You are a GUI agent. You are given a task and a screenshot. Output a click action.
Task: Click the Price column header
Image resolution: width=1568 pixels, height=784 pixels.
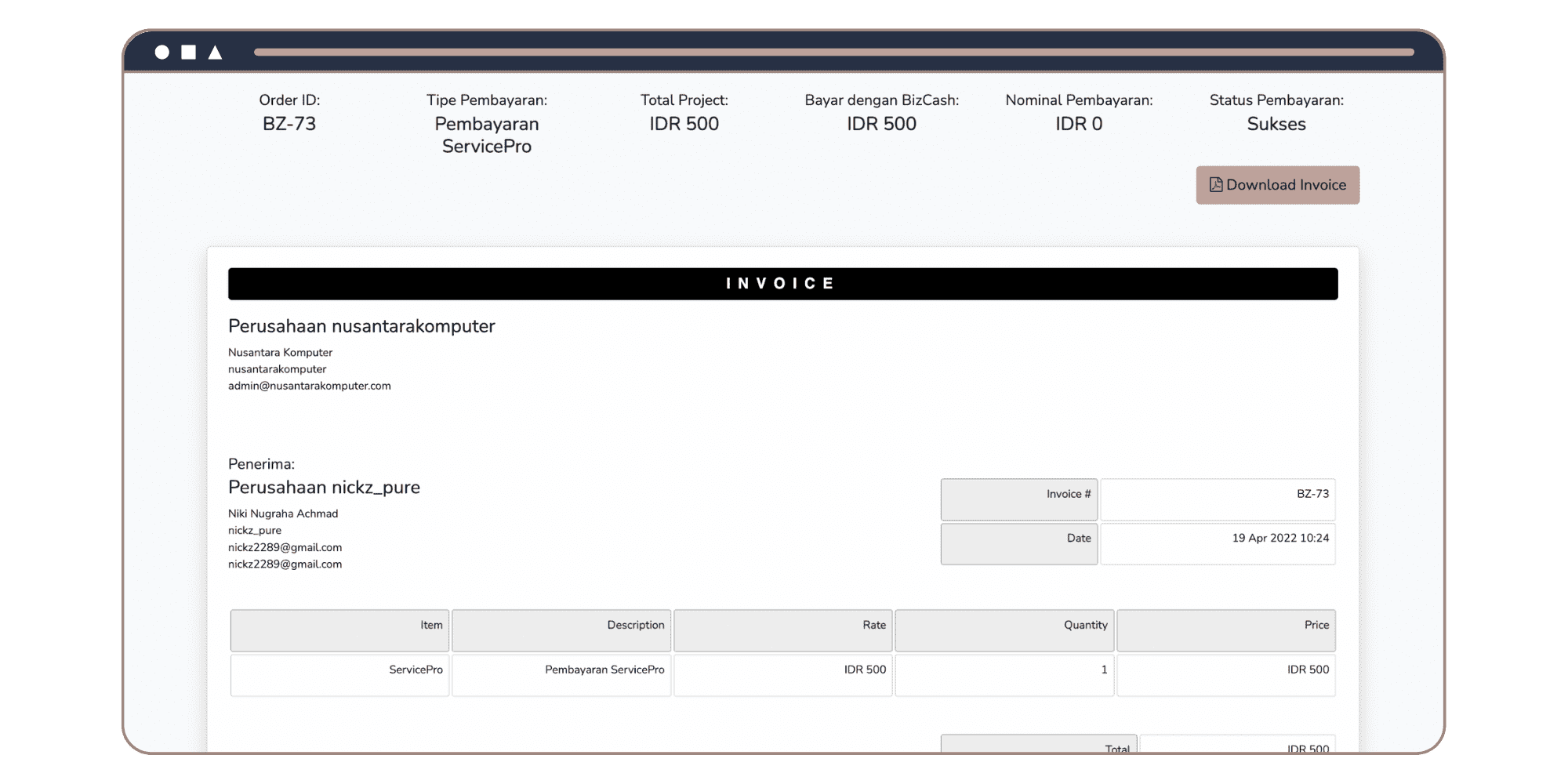coord(1225,630)
